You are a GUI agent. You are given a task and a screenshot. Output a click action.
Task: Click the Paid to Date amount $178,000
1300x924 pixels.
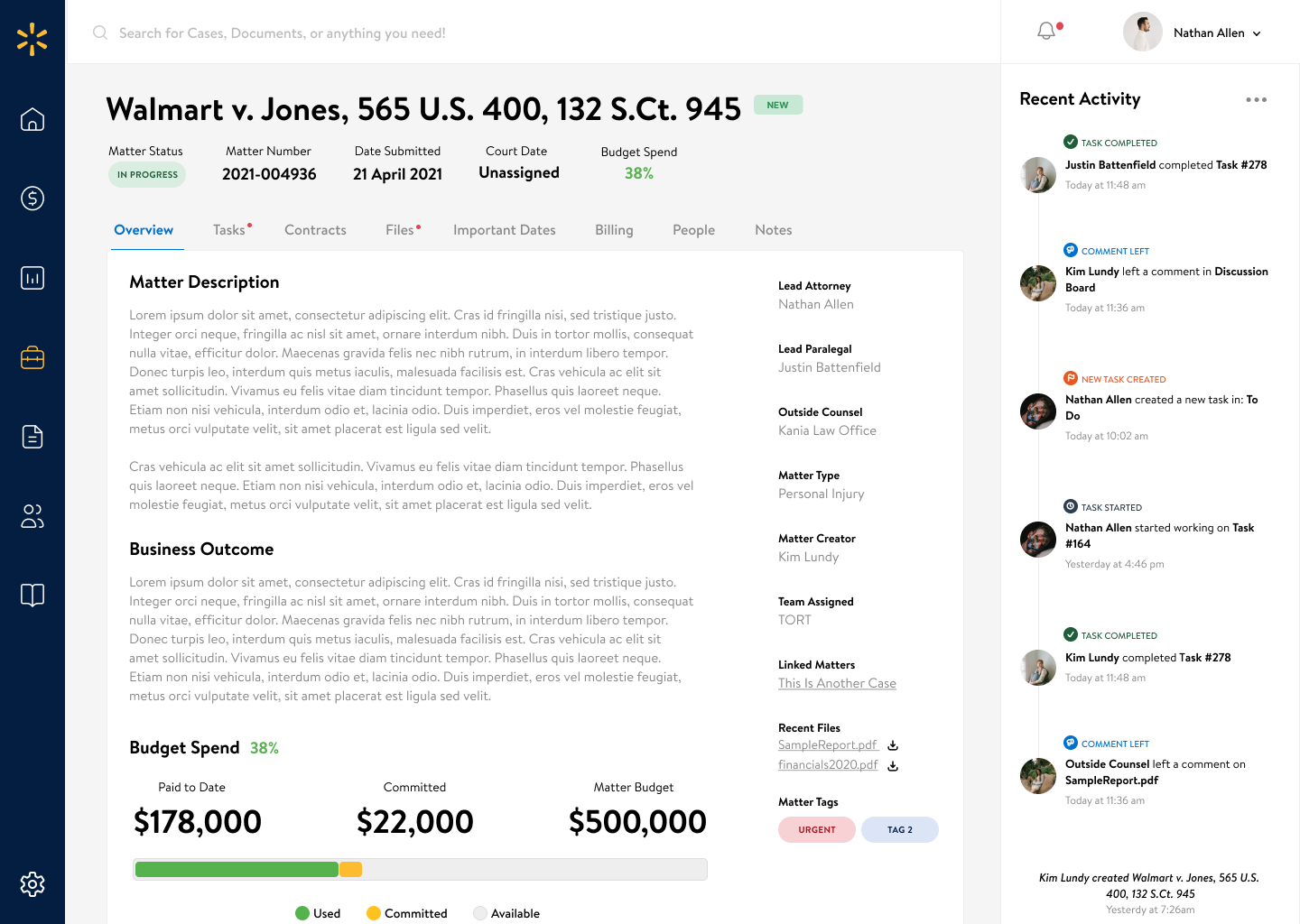198,822
